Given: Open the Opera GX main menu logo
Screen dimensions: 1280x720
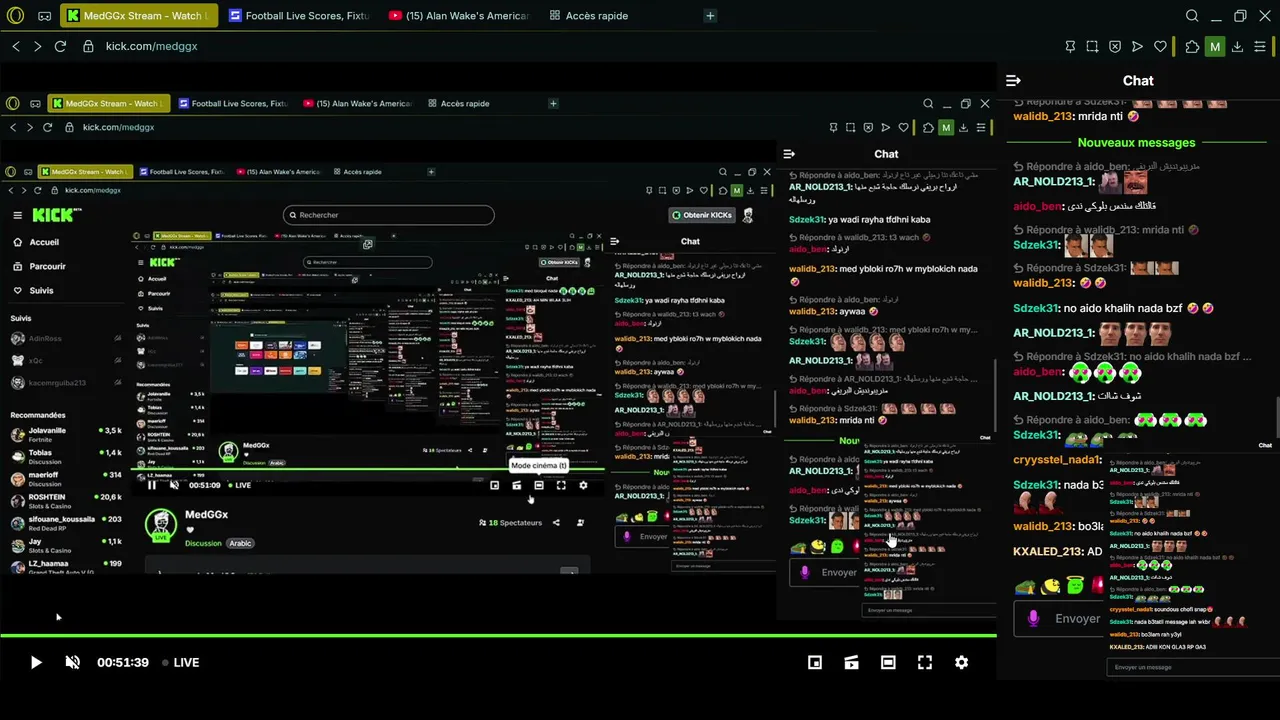Looking at the screenshot, I should pos(14,16).
